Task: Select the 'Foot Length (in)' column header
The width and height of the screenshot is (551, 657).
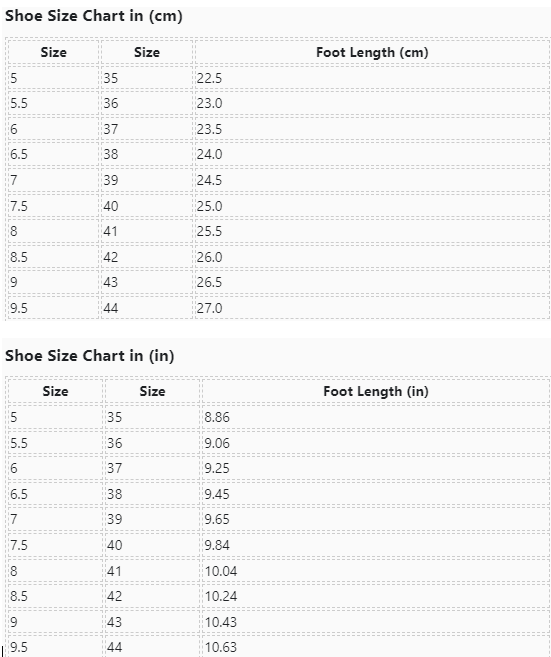Action: click(x=376, y=391)
